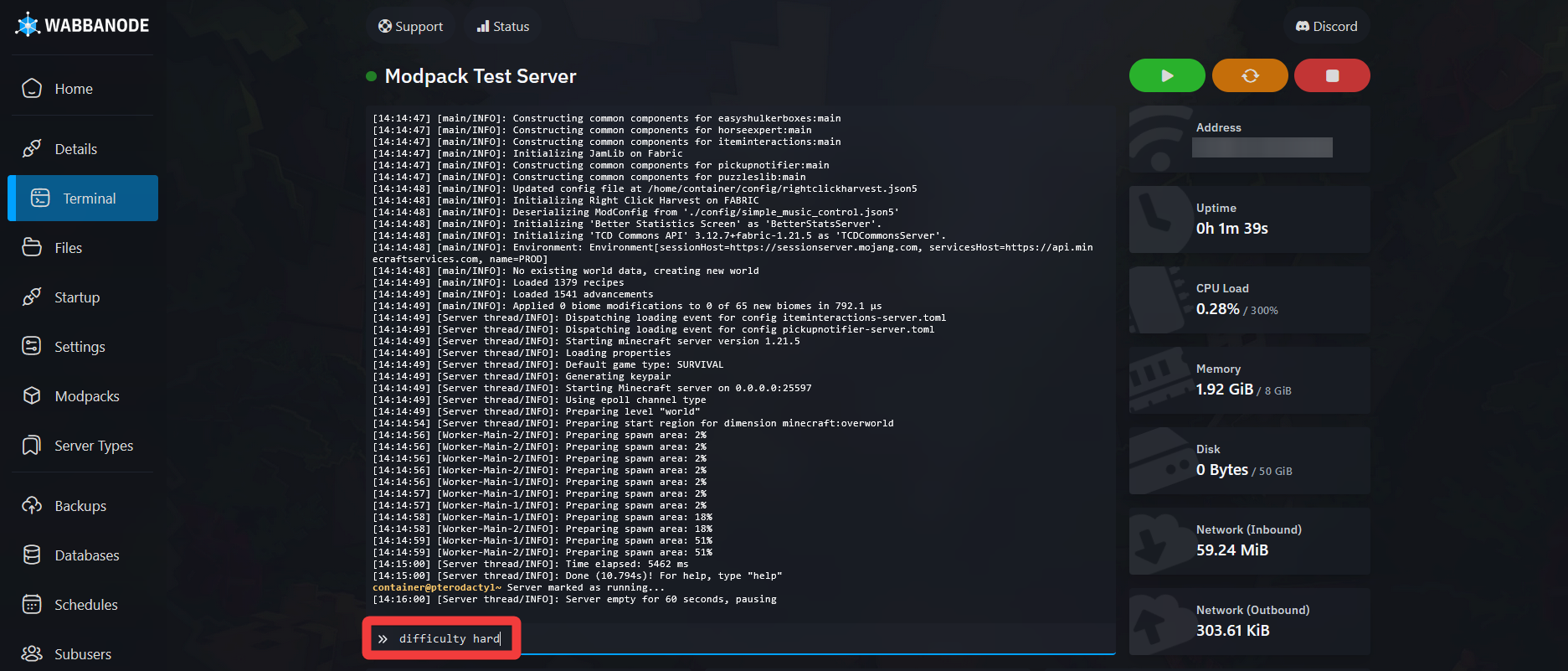Open the Support link
This screenshot has height=671, width=1568.
[x=410, y=26]
